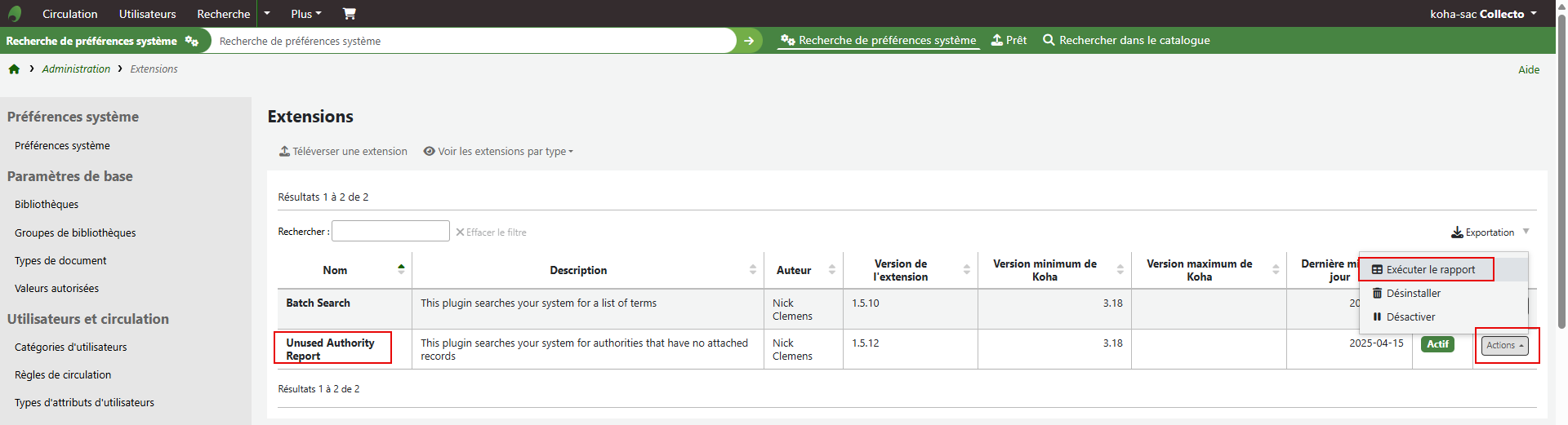The width and height of the screenshot is (1568, 425).
Task: Open the shopping cart icon
Action: [x=349, y=14]
